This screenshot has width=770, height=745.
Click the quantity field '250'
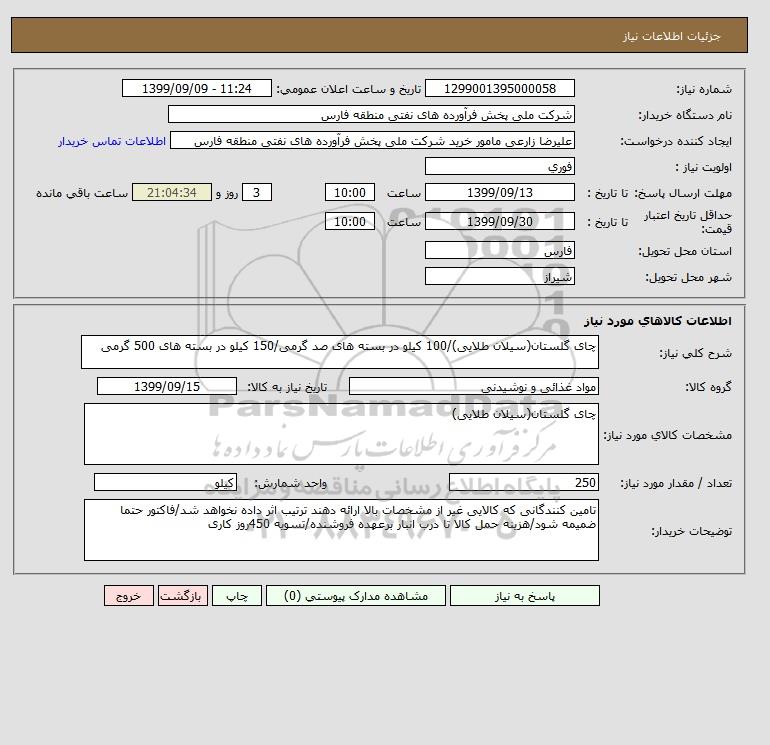tap(523, 483)
